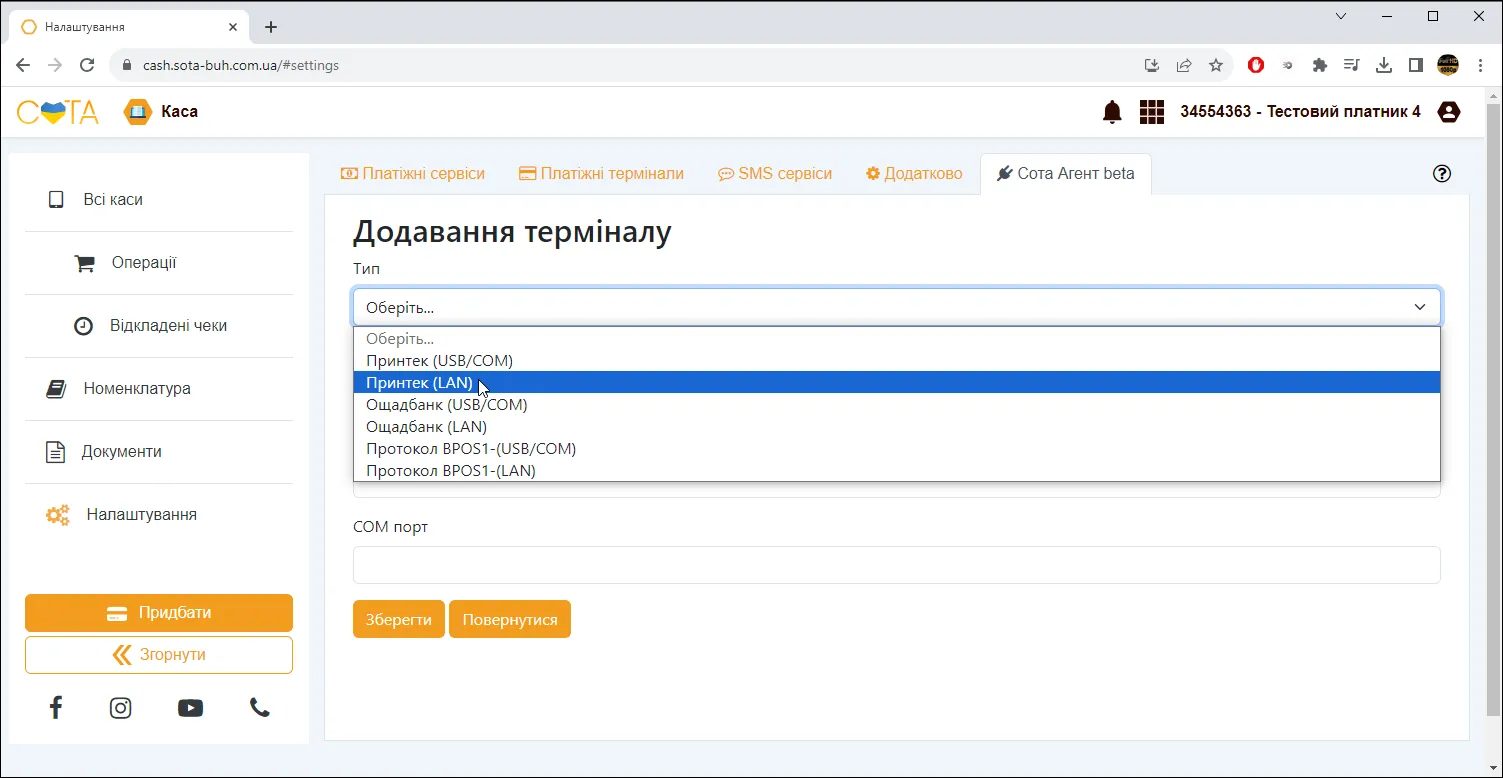The width and height of the screenshot is (1503, 778).
Task: Switch to SMS сервіси tab
Action: click(775, 174)
